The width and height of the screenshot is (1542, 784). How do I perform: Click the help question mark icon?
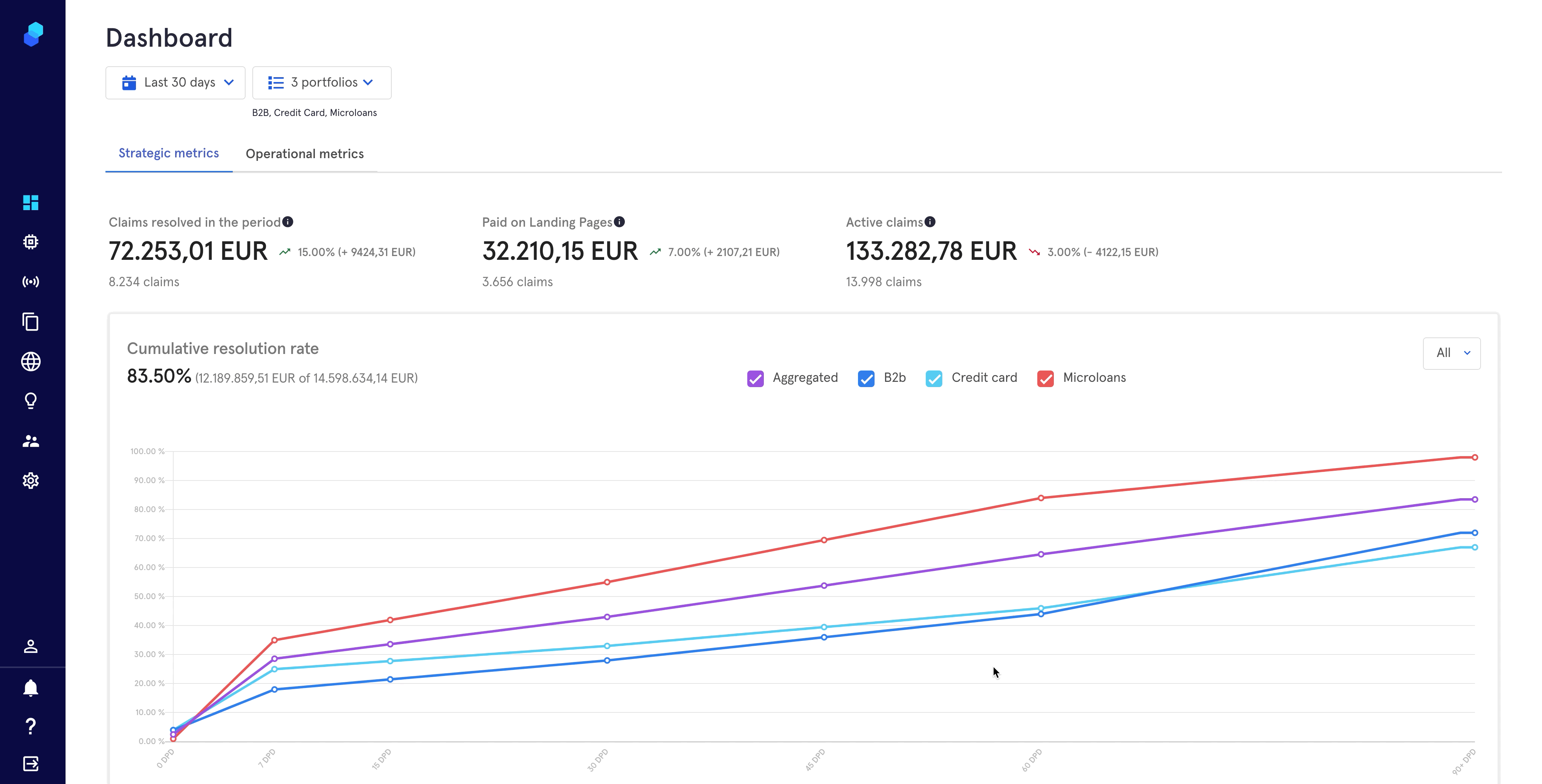pos(31,726)
